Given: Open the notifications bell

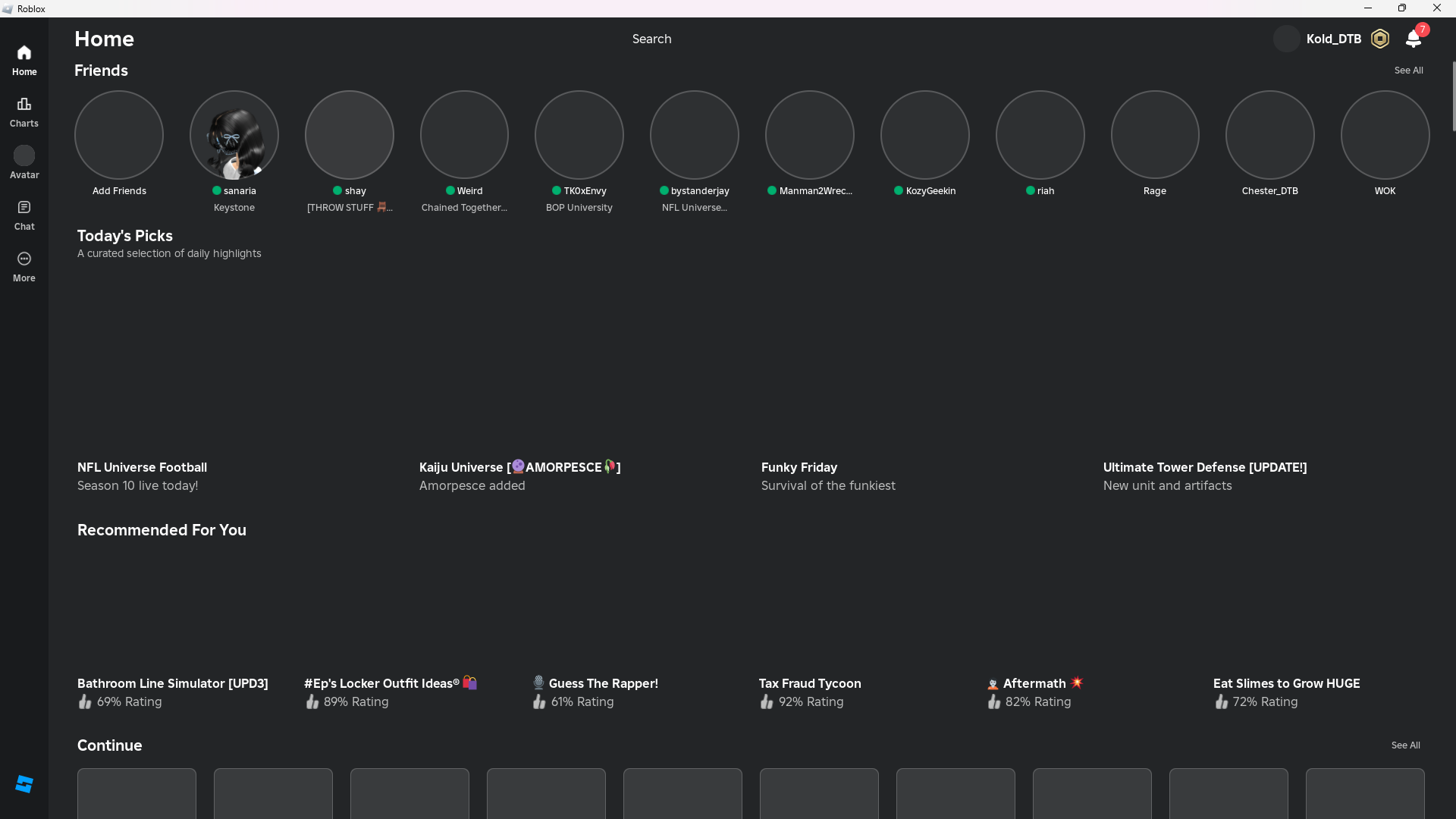Looking at the screenshot, I should (x=1414, y=39).
